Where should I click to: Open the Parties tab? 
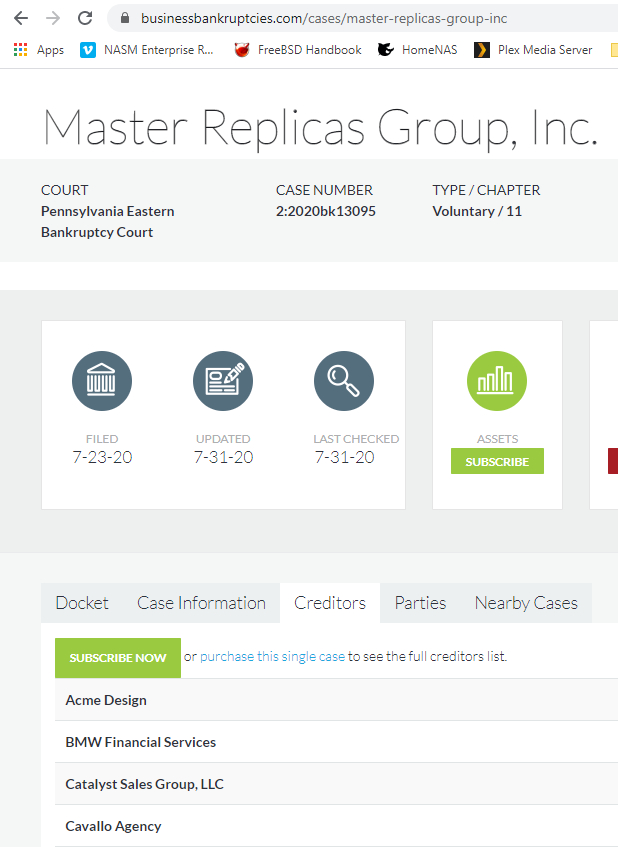click(x=420, y=603)
